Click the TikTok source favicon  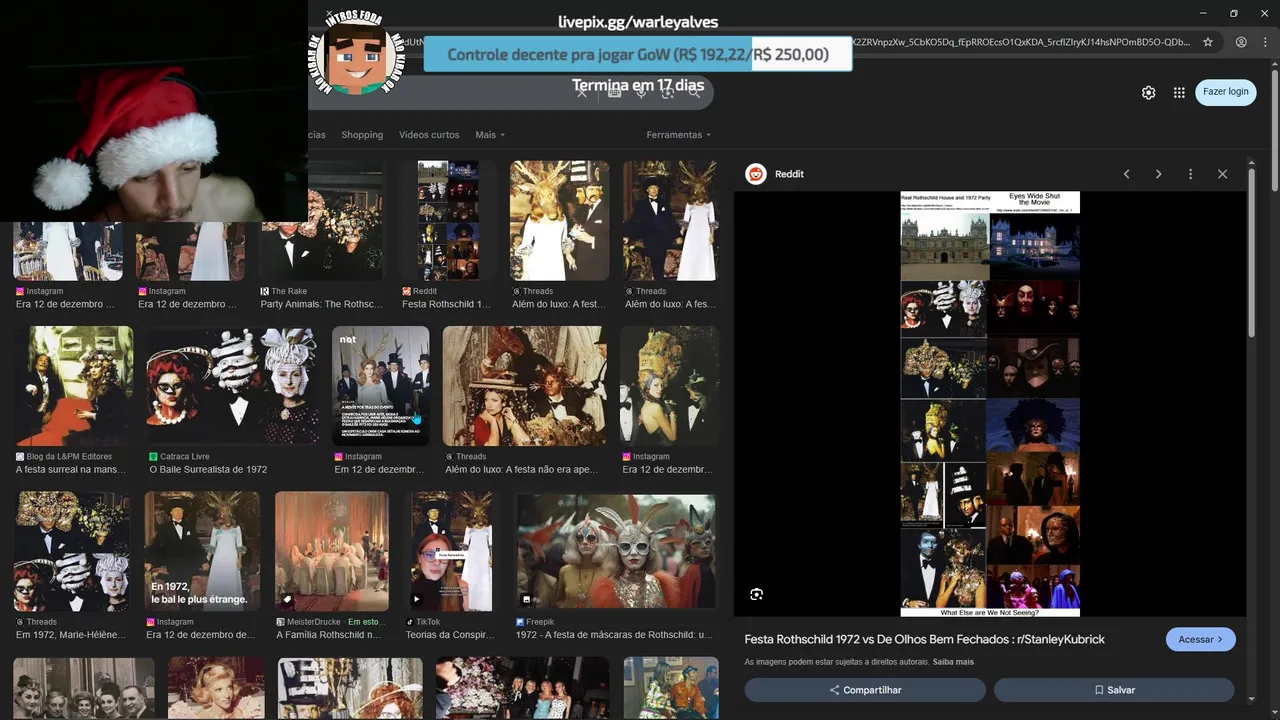(410, 622)
